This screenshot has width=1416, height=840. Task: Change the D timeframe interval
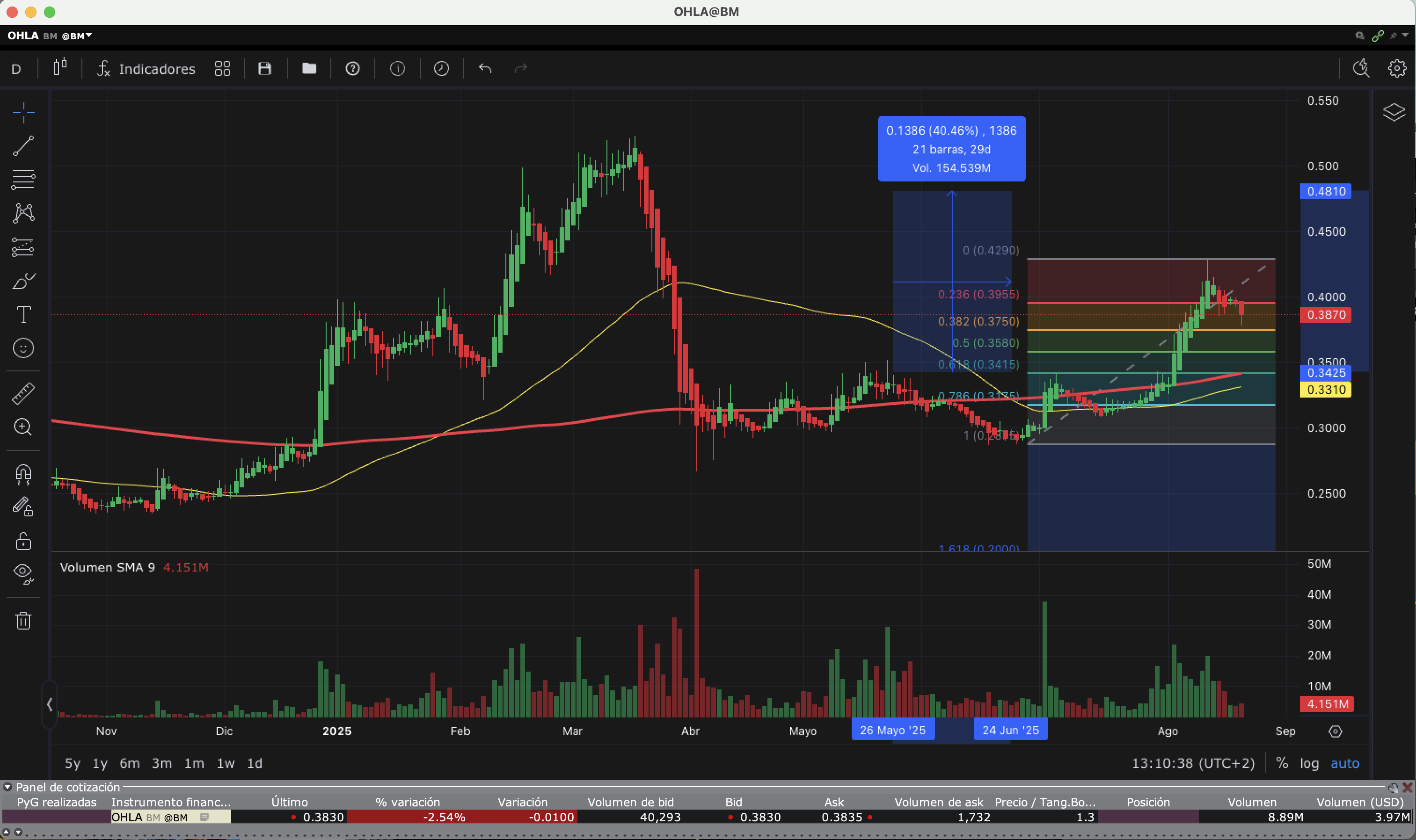pos(16,69)
